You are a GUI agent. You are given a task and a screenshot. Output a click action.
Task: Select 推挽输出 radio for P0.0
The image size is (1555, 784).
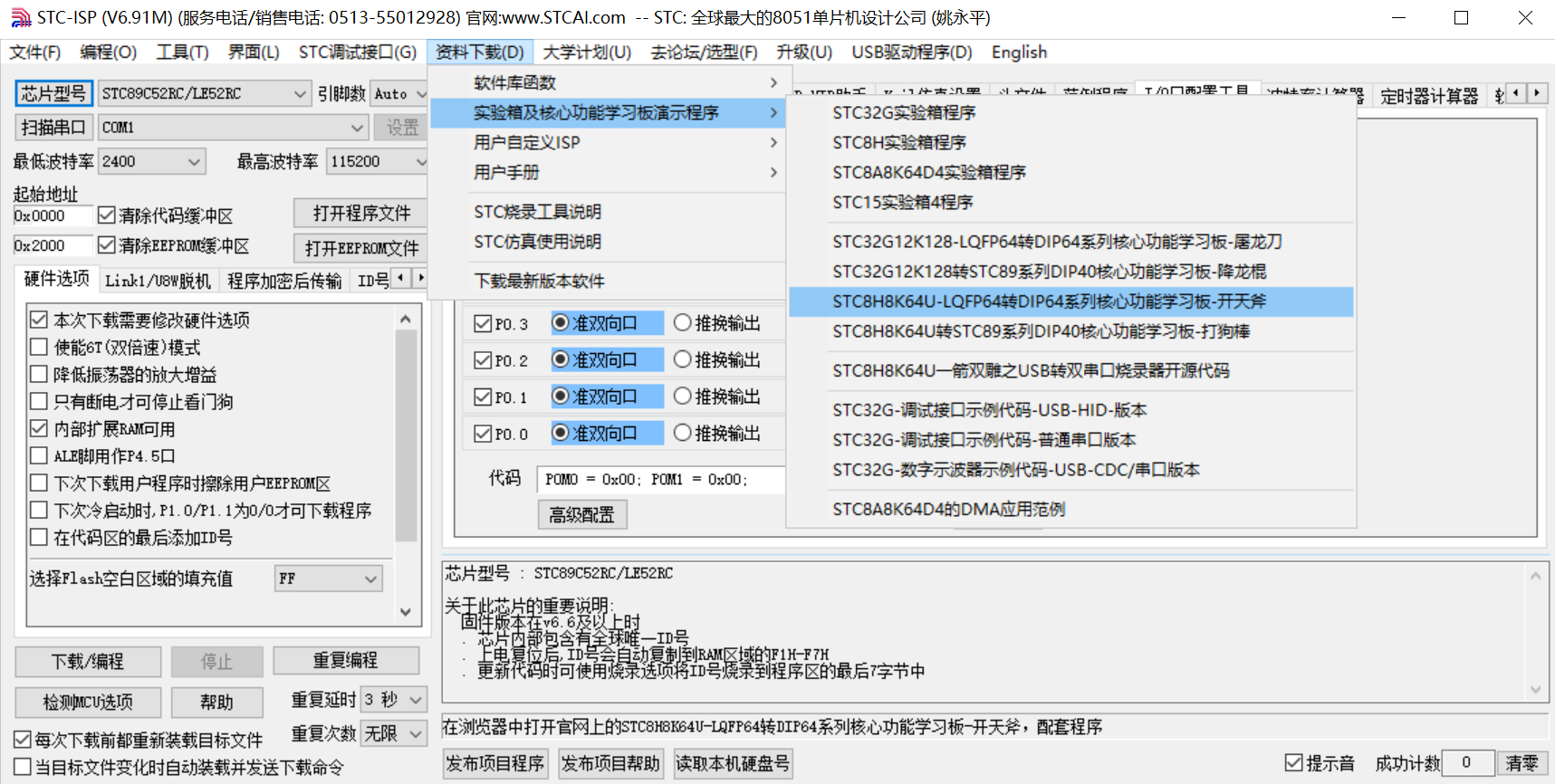point(683,434)
